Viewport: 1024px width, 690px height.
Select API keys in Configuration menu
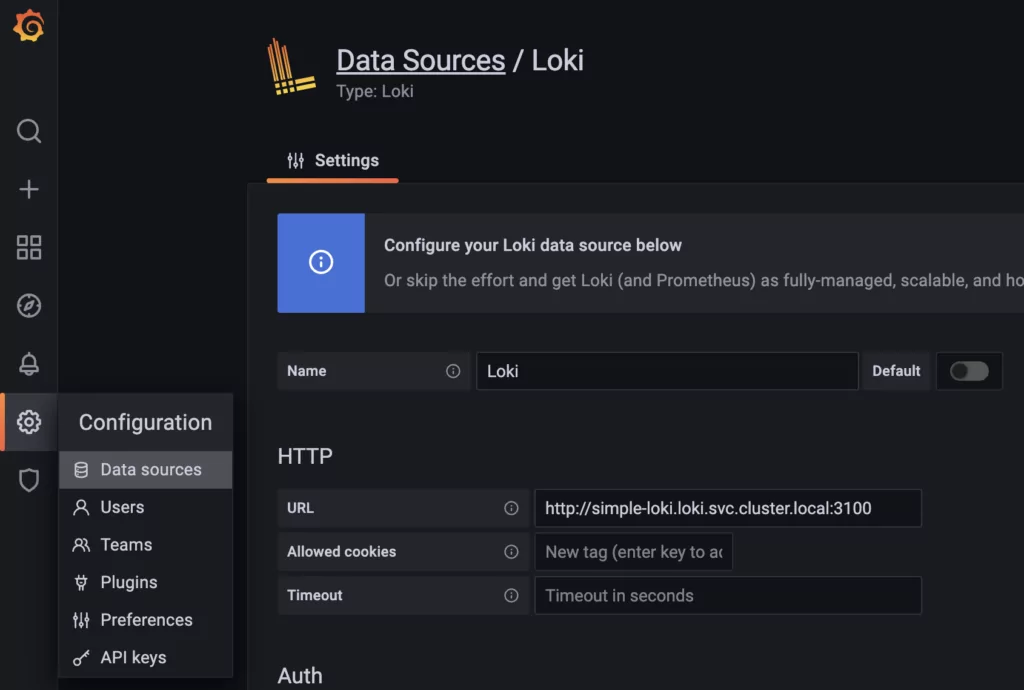(x=146, y=657)
